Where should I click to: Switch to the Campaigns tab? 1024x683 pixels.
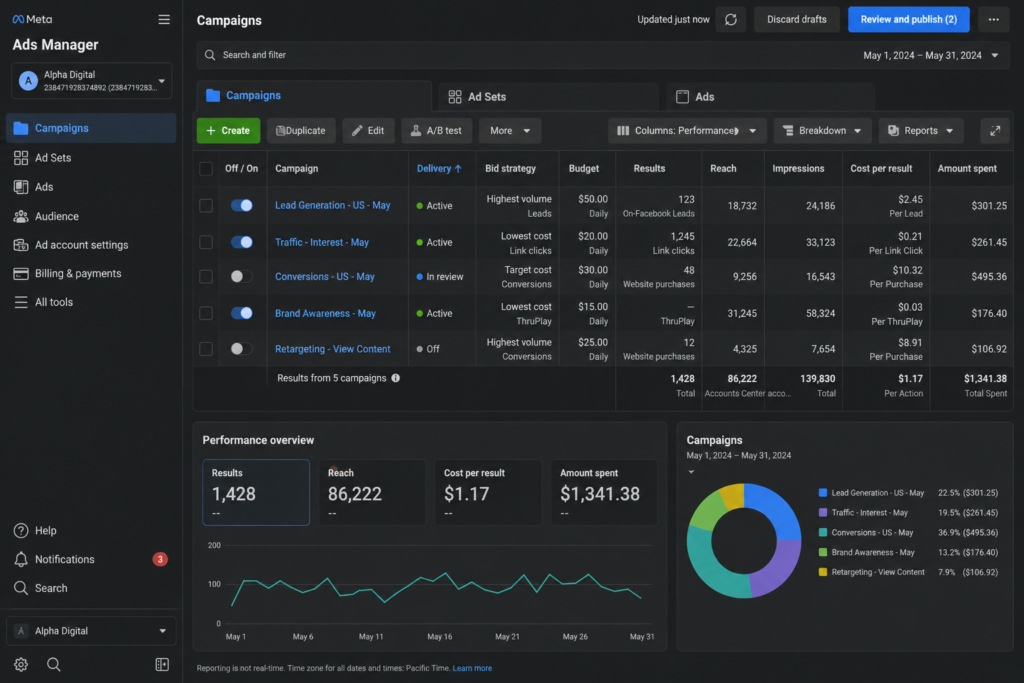tap(314, 95)
